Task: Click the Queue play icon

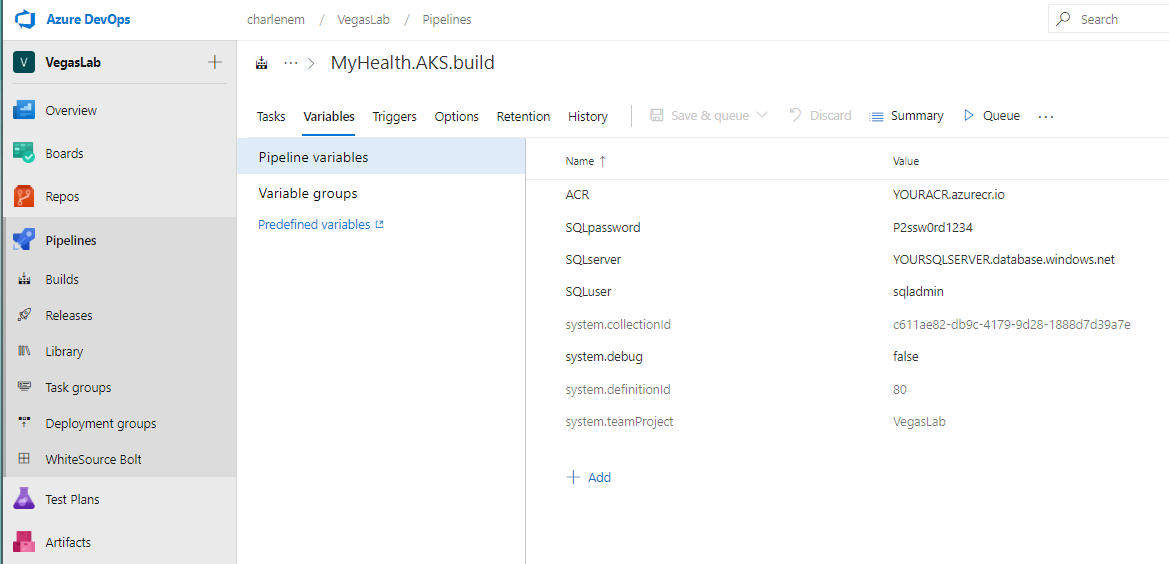Action: pyautogui.click(x=969, y=115)
